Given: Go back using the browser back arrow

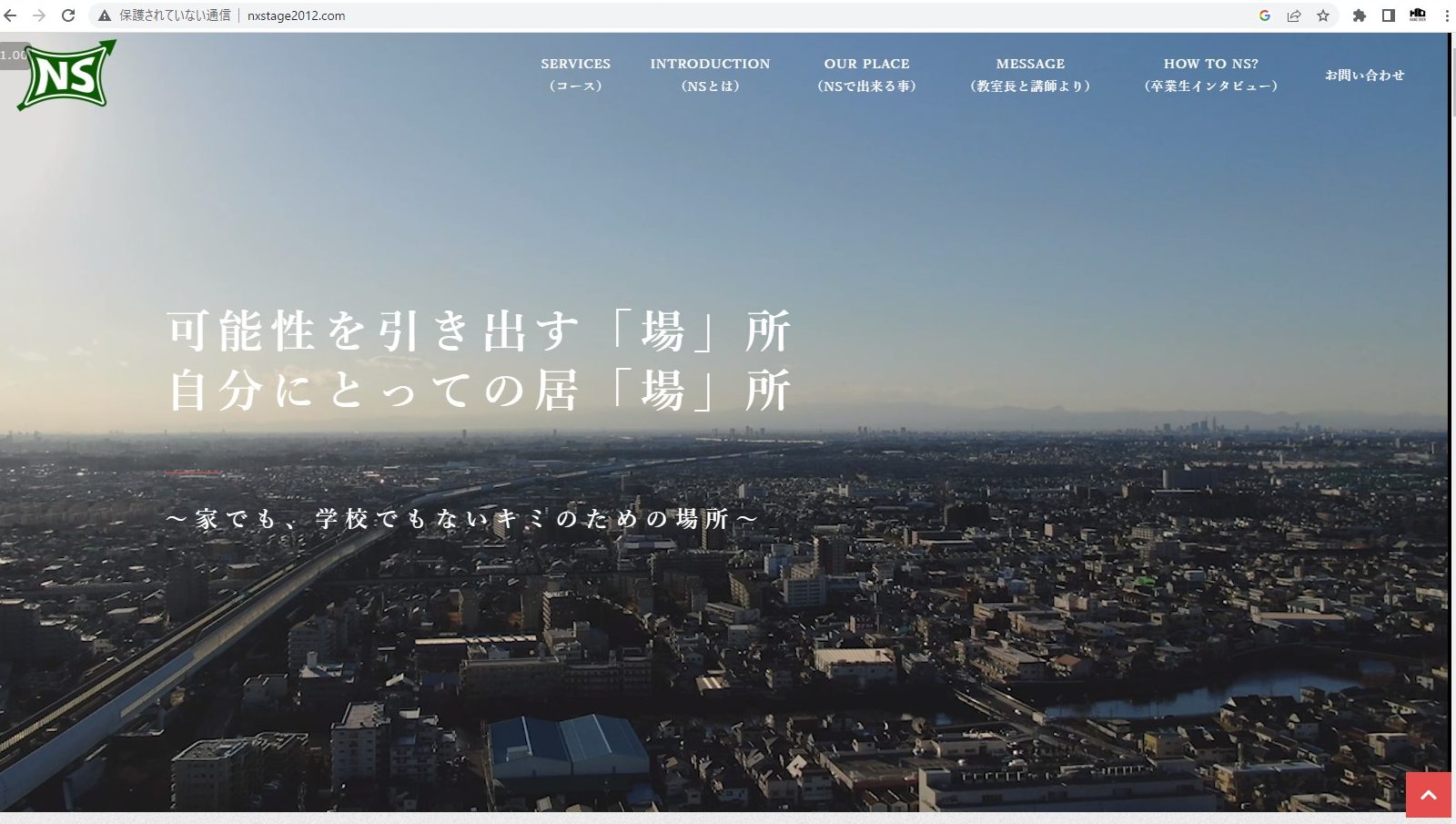Looking at the screenshot, I should pyautogui.click(x=11, y=15).
